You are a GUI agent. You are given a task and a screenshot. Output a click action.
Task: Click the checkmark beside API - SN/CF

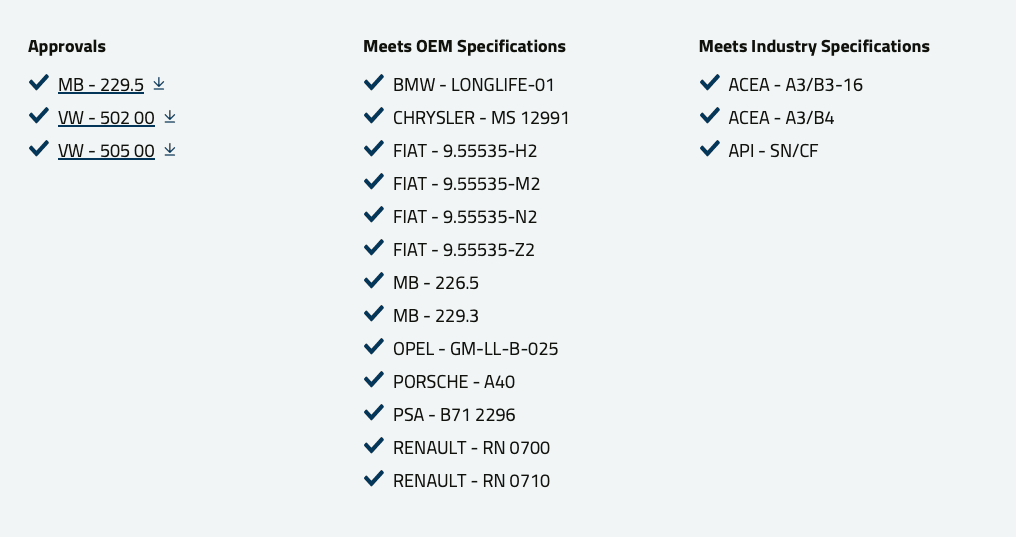pyautogui.click(x=710, y=148)
